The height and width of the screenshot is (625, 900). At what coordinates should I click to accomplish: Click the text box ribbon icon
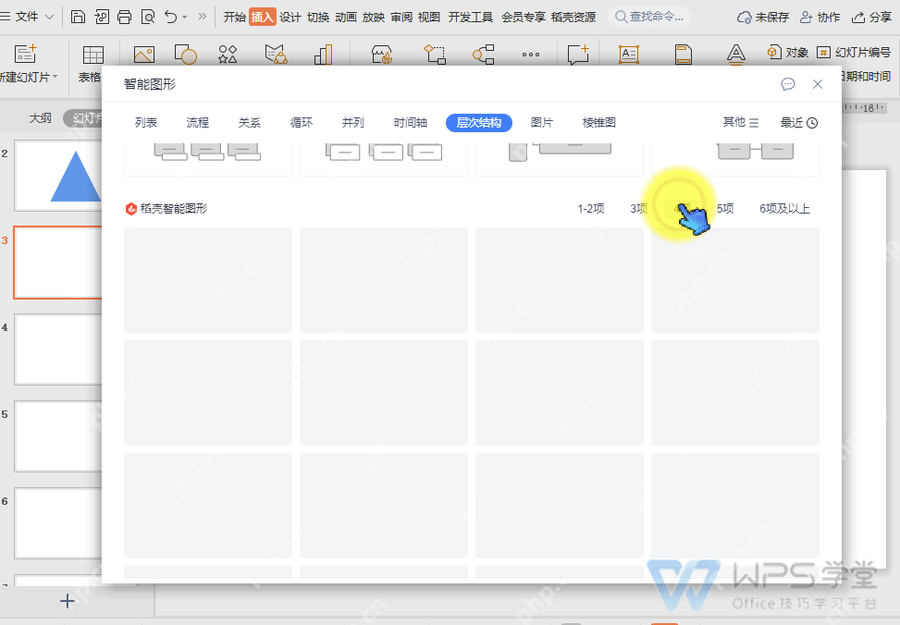629,55
